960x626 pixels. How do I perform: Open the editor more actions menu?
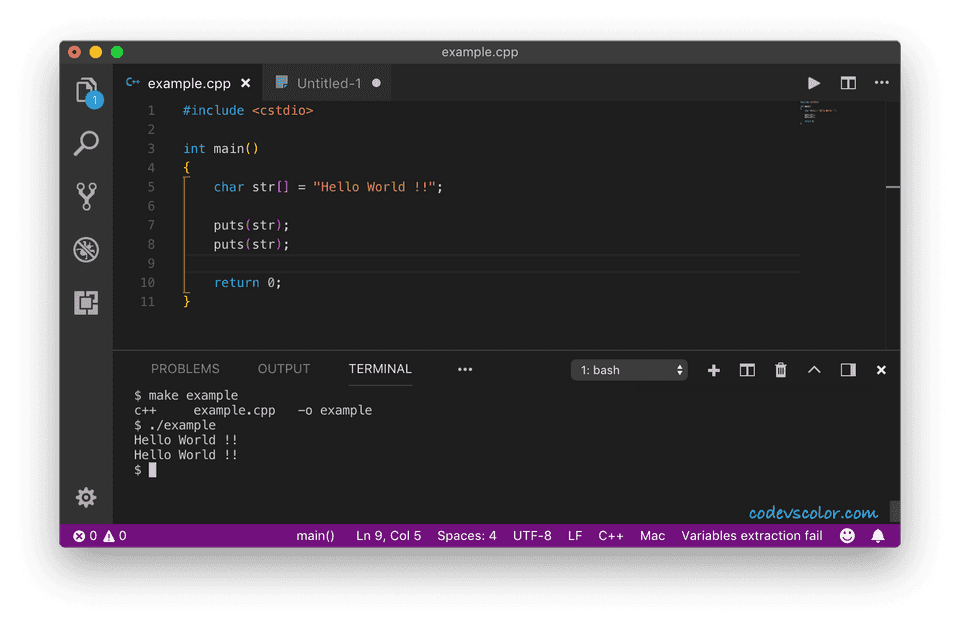[x=881, y=83]
